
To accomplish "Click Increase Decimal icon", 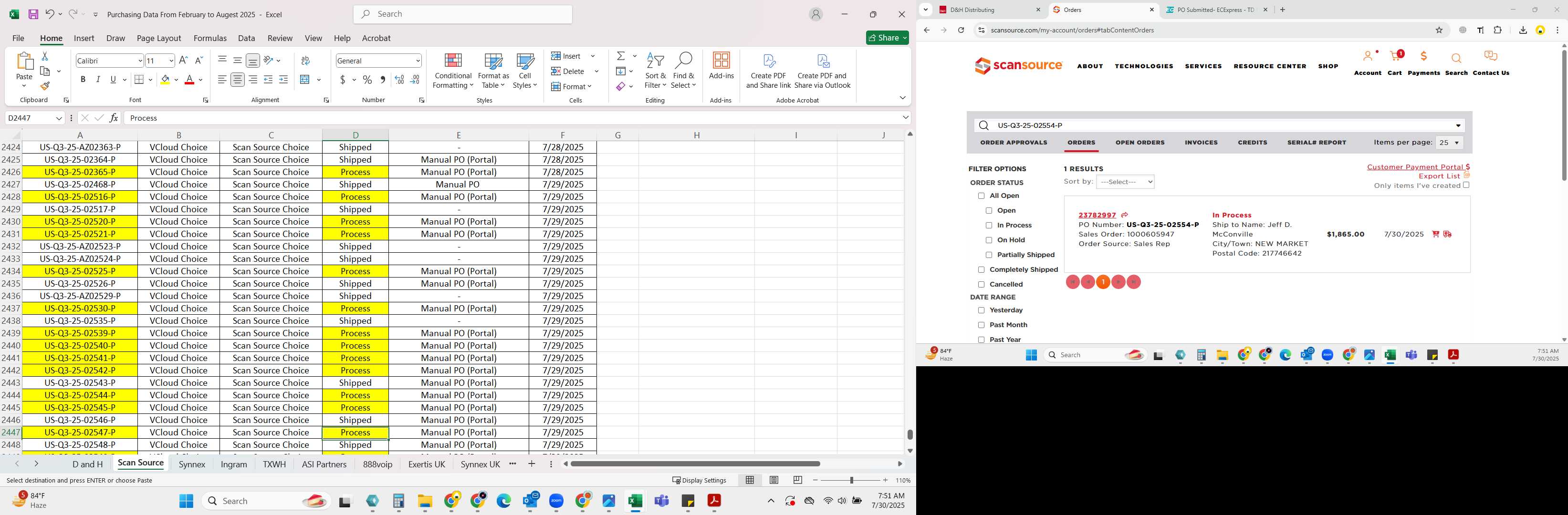I will pos(399,80).
